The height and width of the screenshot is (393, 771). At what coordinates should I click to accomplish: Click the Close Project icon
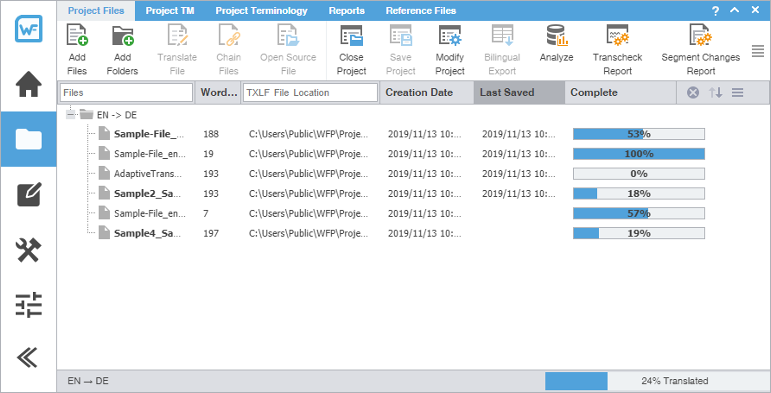pos(351,35)
